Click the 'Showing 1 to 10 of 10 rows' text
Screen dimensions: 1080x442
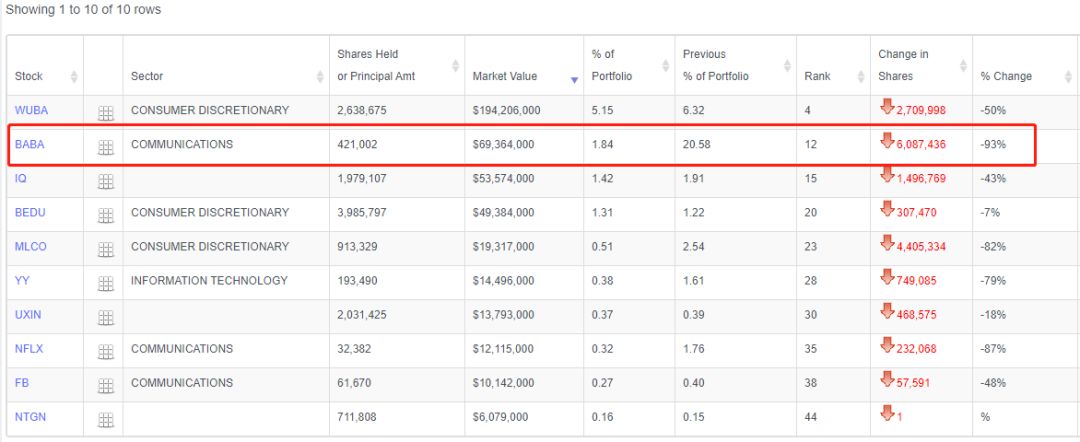(x=83, y=10)
